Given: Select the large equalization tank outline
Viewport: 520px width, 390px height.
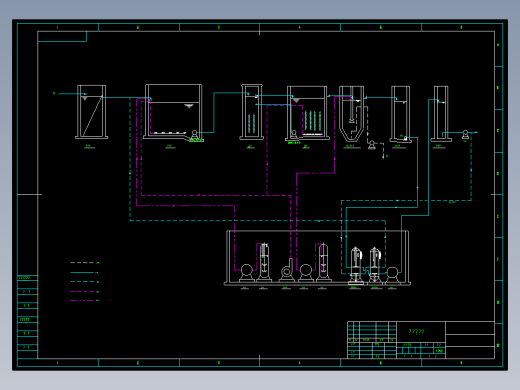Looking at the screenshot, I should pyautogui.click(x=173, y=112).
